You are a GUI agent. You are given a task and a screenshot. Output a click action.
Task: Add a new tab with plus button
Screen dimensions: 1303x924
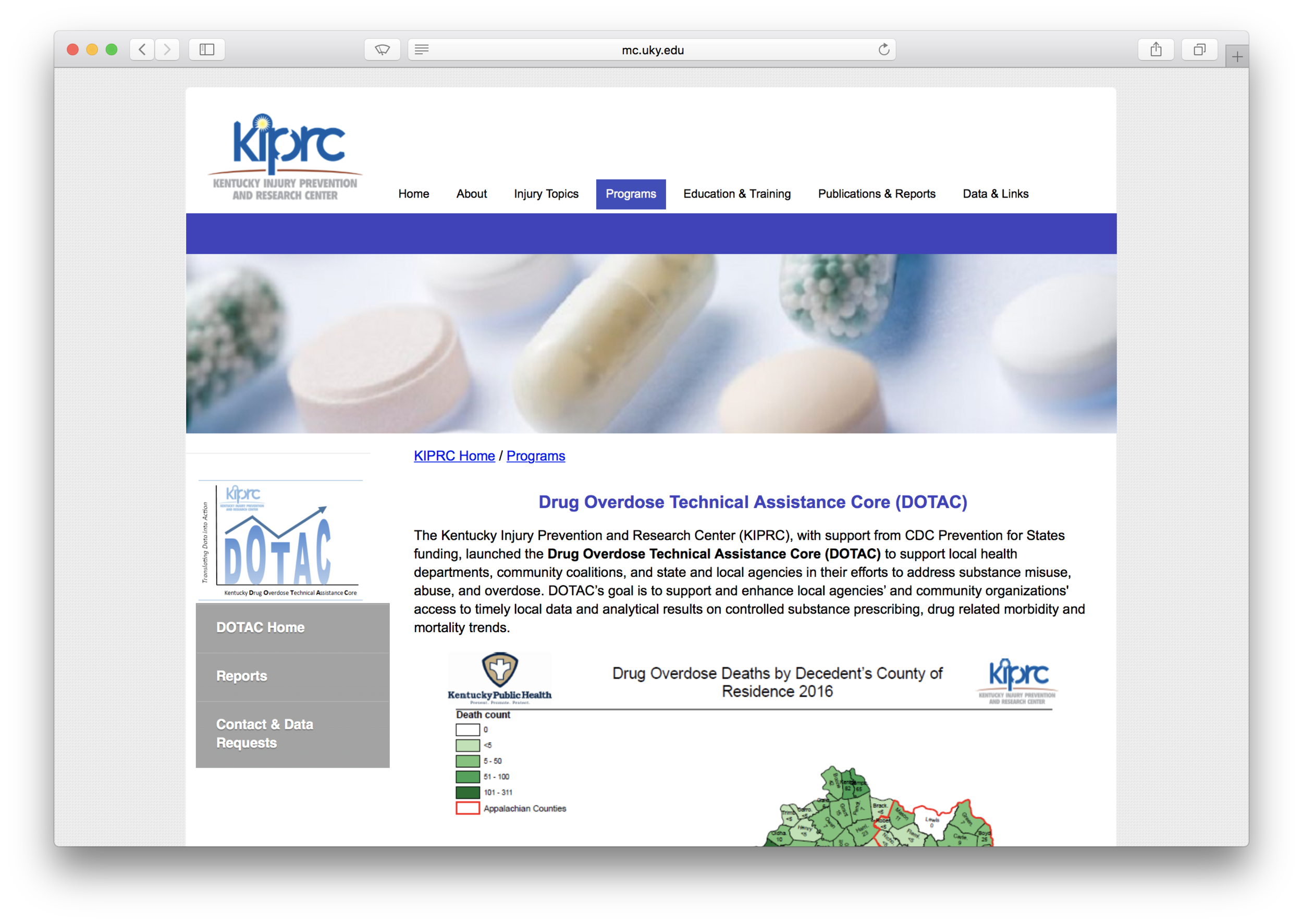(x=1237, y=56)
